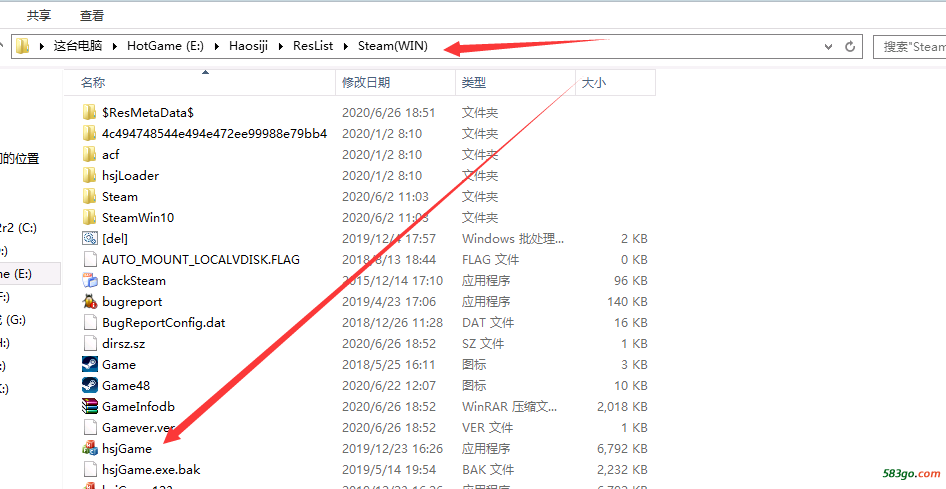Sort the list by 大小 column
This screenshot has height=489, width=946.
coord(594,83)
